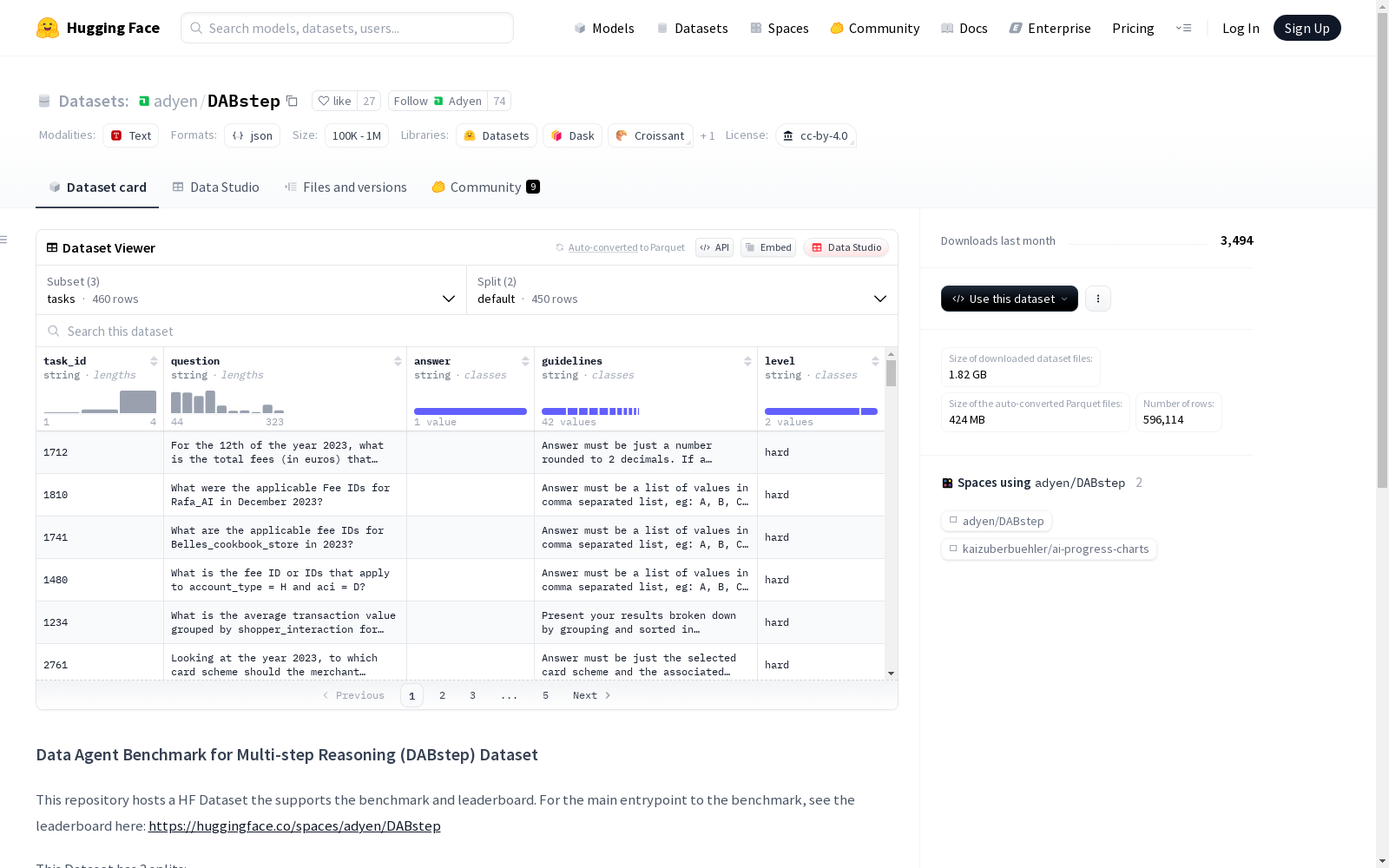Click the Log In link
The width and height of the screenshot is (1389, 868).
pos(1241,28)
